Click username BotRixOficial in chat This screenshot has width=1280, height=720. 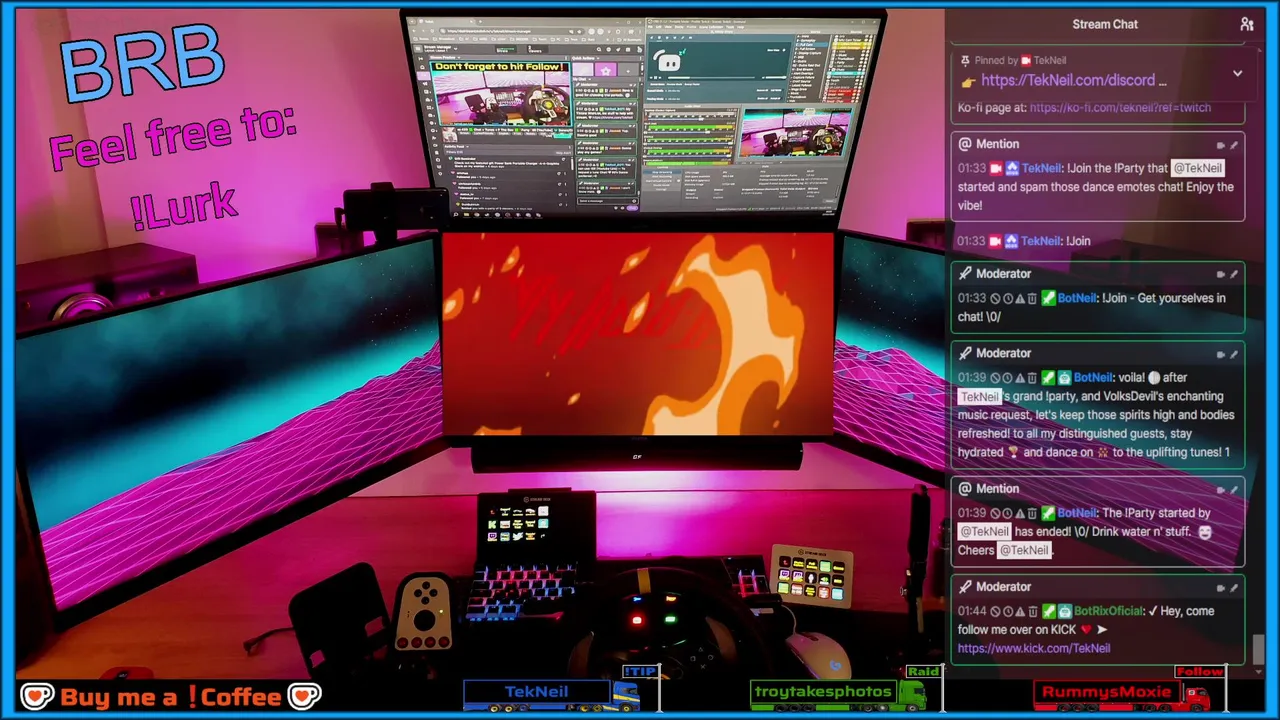[x=1108, y=611]
